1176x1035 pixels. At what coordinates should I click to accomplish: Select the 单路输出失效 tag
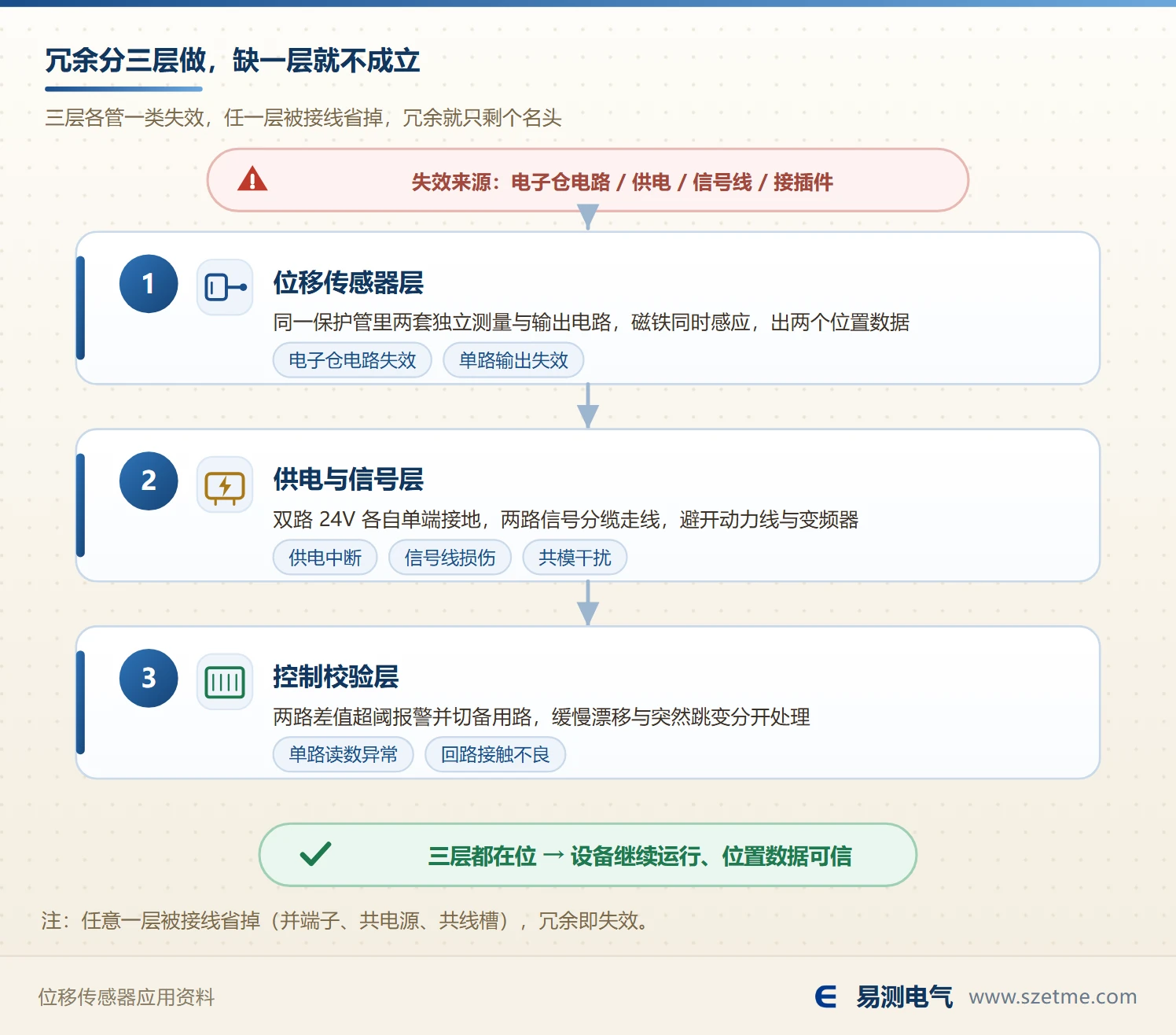513,360
